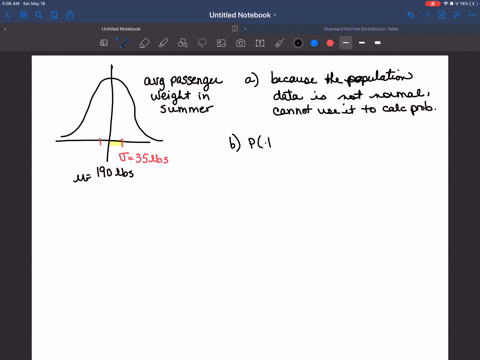Viewport: 480px width, 360px height.
Task: Switch to Standard Normal Distribution Table tab
Action: click(361, 29)
